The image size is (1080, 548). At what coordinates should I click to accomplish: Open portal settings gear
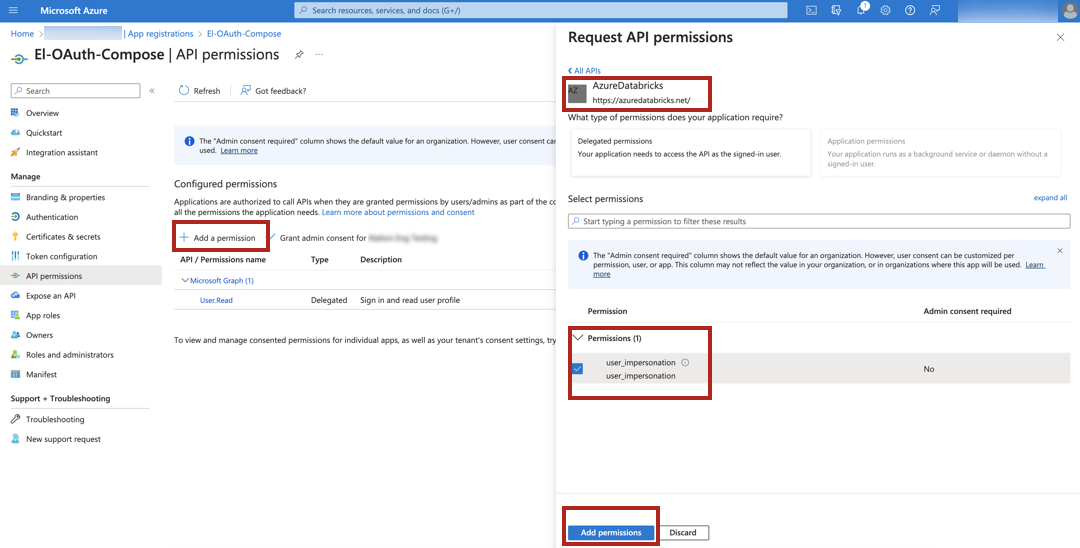point(886,10)
